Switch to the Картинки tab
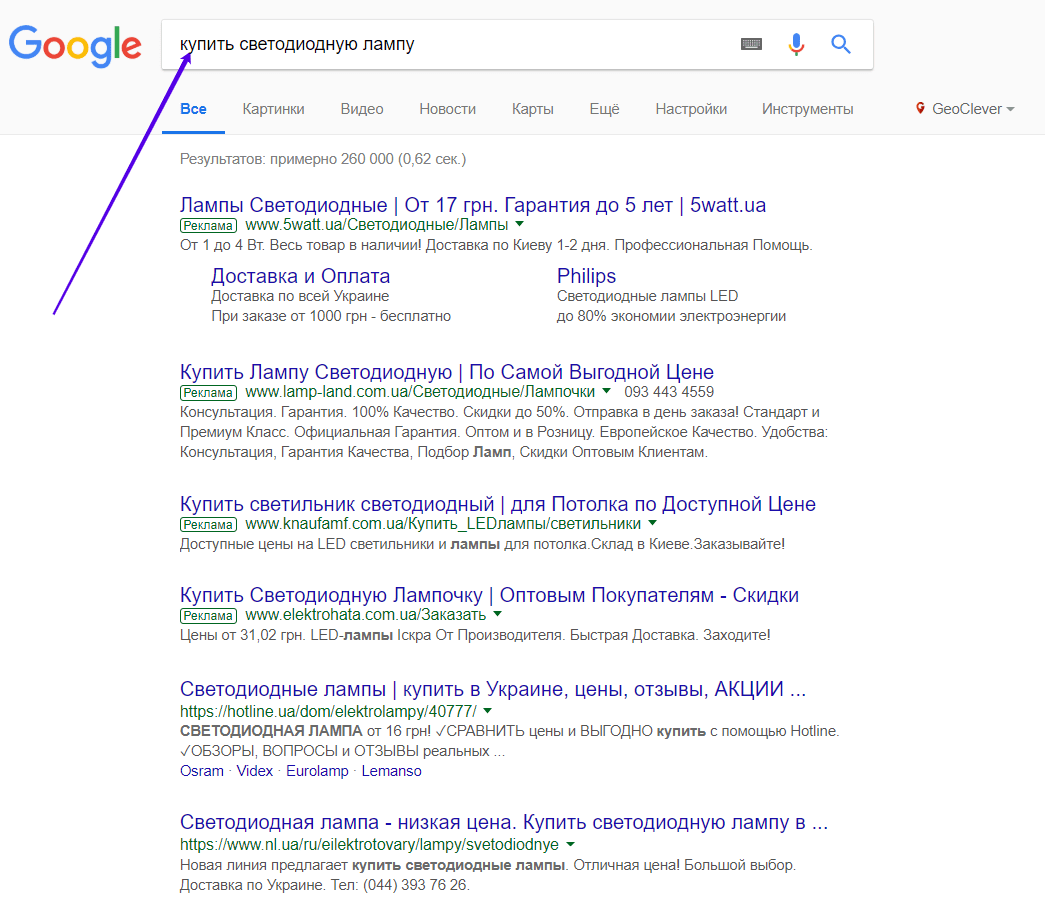Screen dimensions: 1045x915 pyautogui.click(x=273, y=109)
